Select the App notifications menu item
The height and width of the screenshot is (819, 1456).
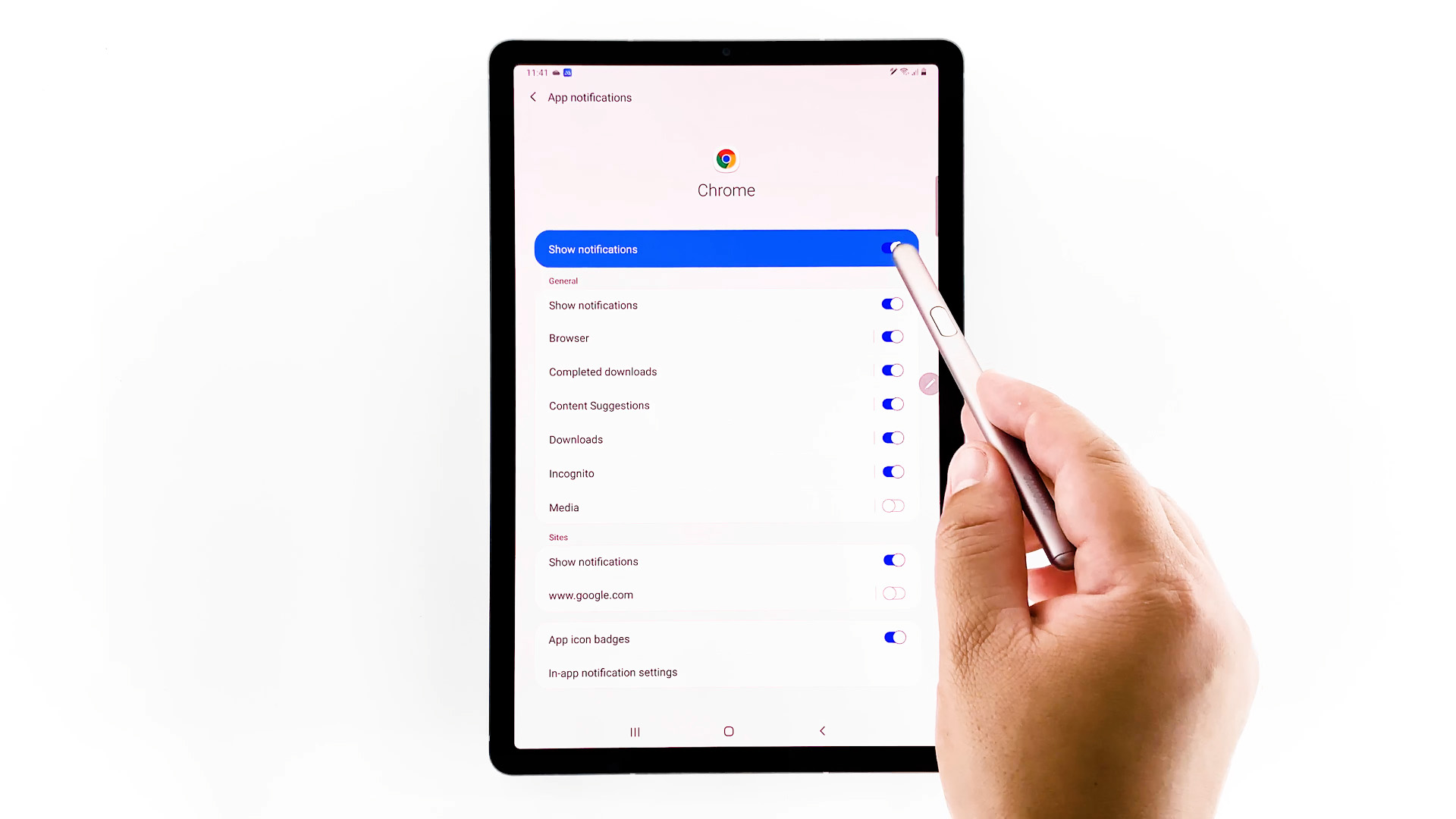(x=589, y=97)
